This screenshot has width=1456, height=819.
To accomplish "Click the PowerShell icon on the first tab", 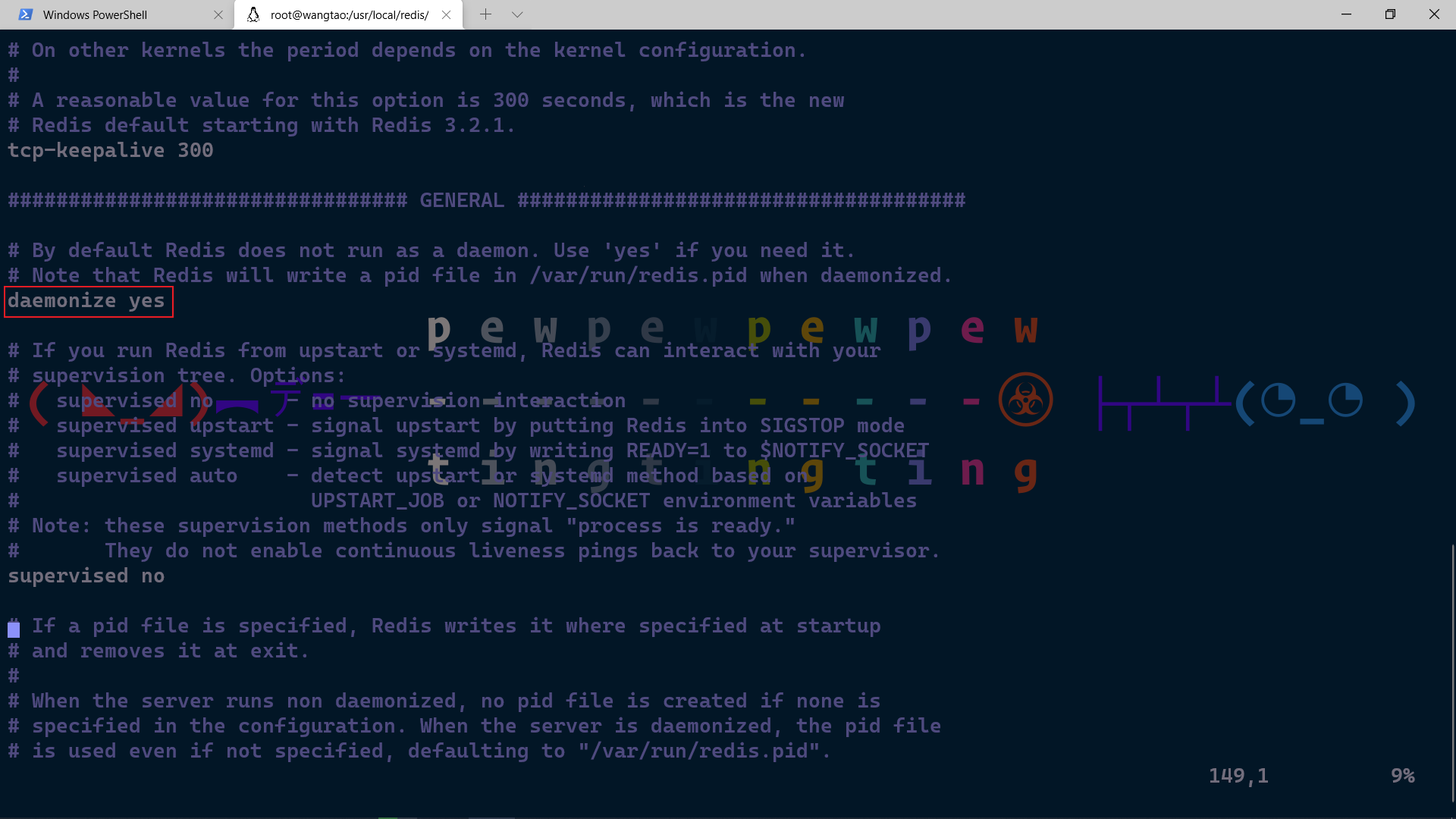I will 25,14.
